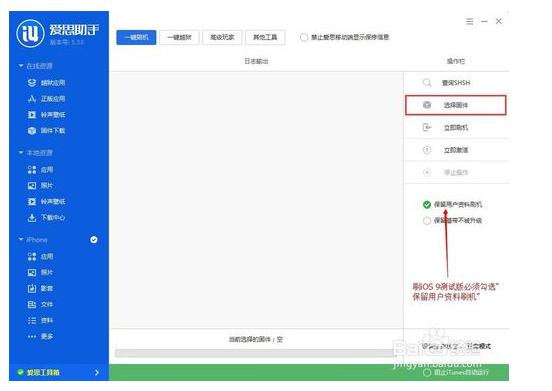Viewport: 552px width, 391px height.
Task: Open 文件 under the iPhone section
Action: pos(40,304)
